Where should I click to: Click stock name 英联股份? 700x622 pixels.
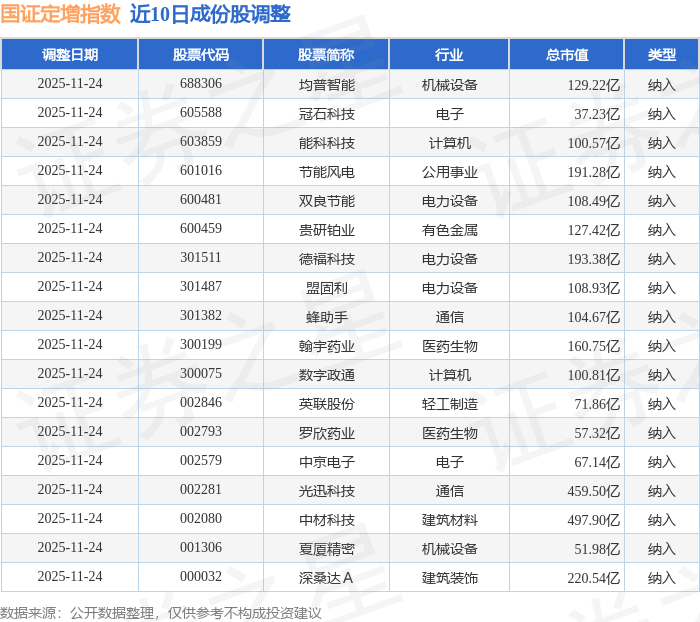point(327,404)
